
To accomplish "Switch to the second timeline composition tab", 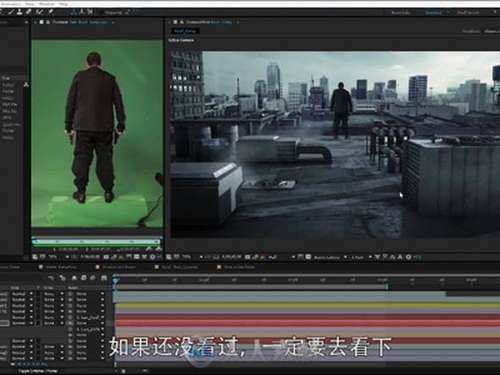I will point(116,267).
